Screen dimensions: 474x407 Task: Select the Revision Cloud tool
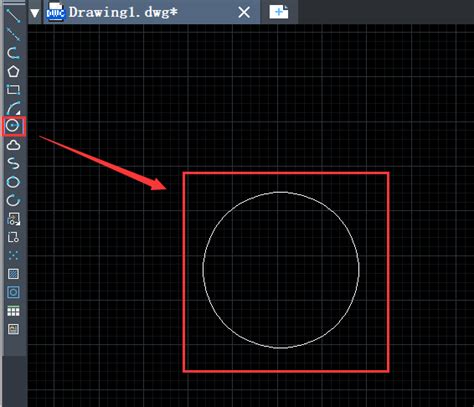click(x=13, y=145)
